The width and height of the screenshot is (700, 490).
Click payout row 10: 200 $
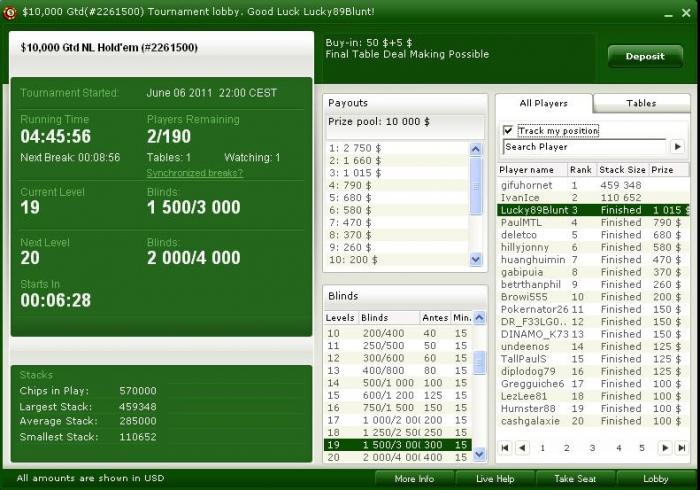(397, 260)
